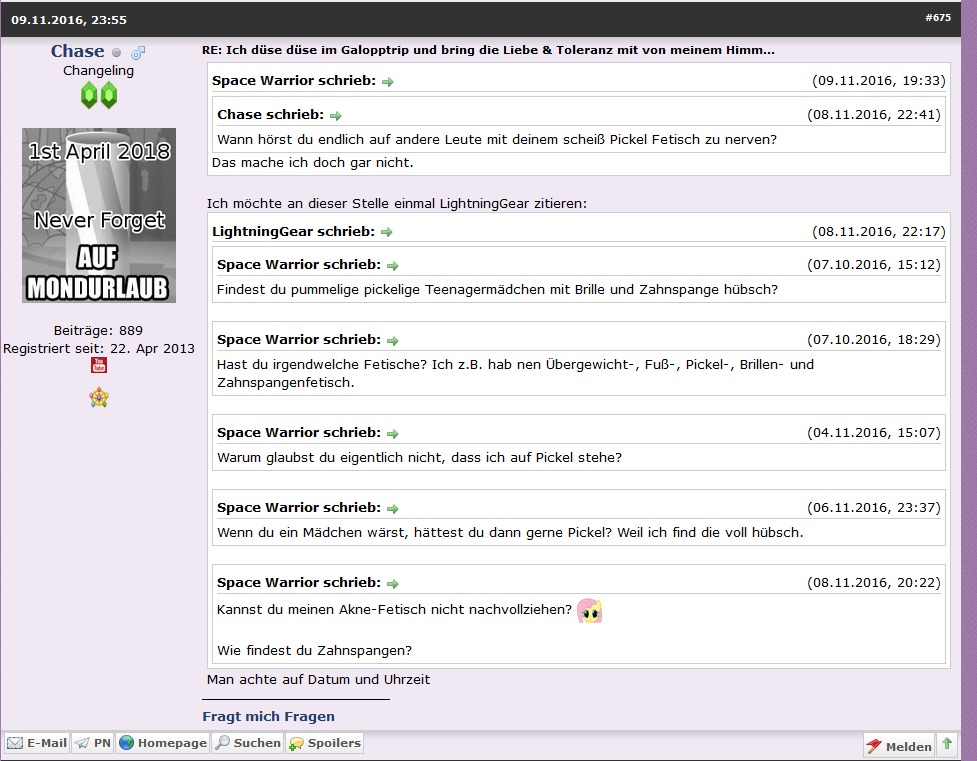Click the second green gem rank icon

click(109, 95)
